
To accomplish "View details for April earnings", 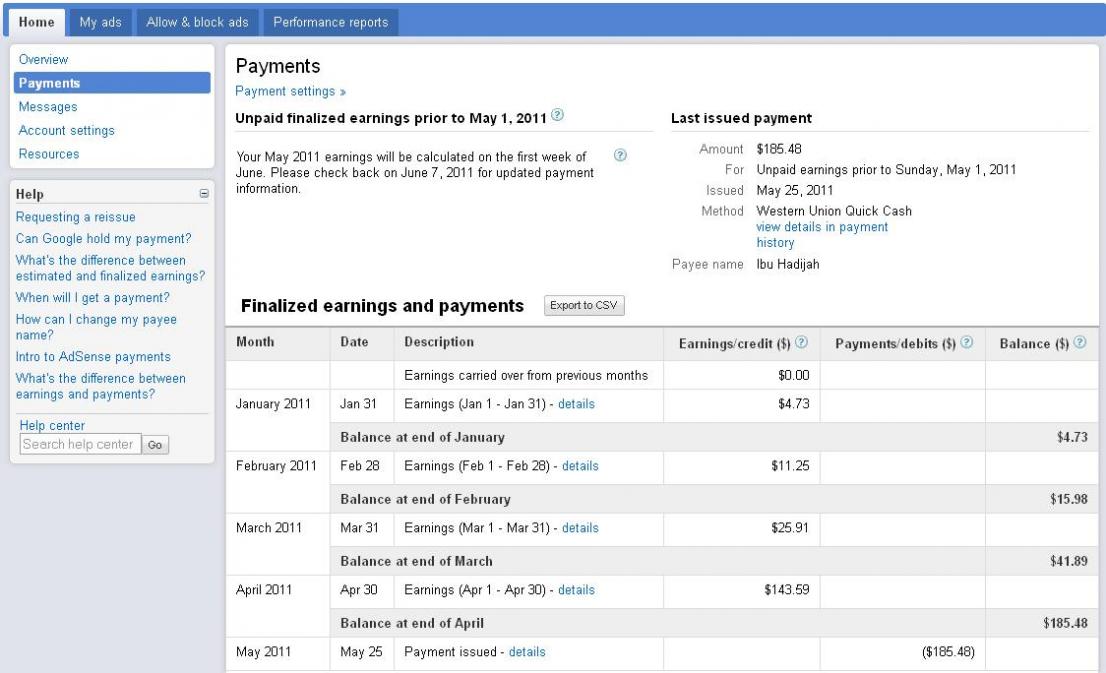I will click(x=576, y=590).
